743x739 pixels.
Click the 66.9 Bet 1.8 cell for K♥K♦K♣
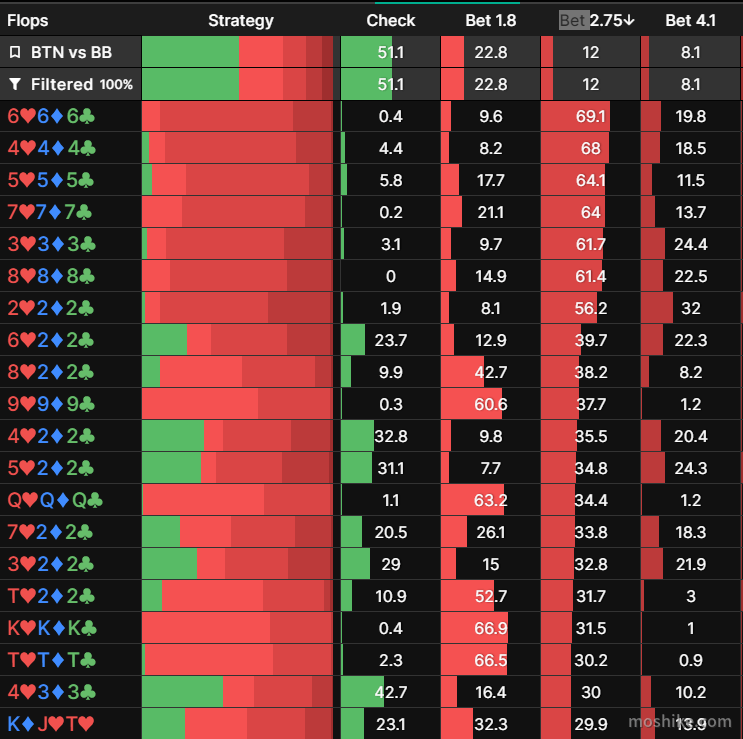coord(490,628)
